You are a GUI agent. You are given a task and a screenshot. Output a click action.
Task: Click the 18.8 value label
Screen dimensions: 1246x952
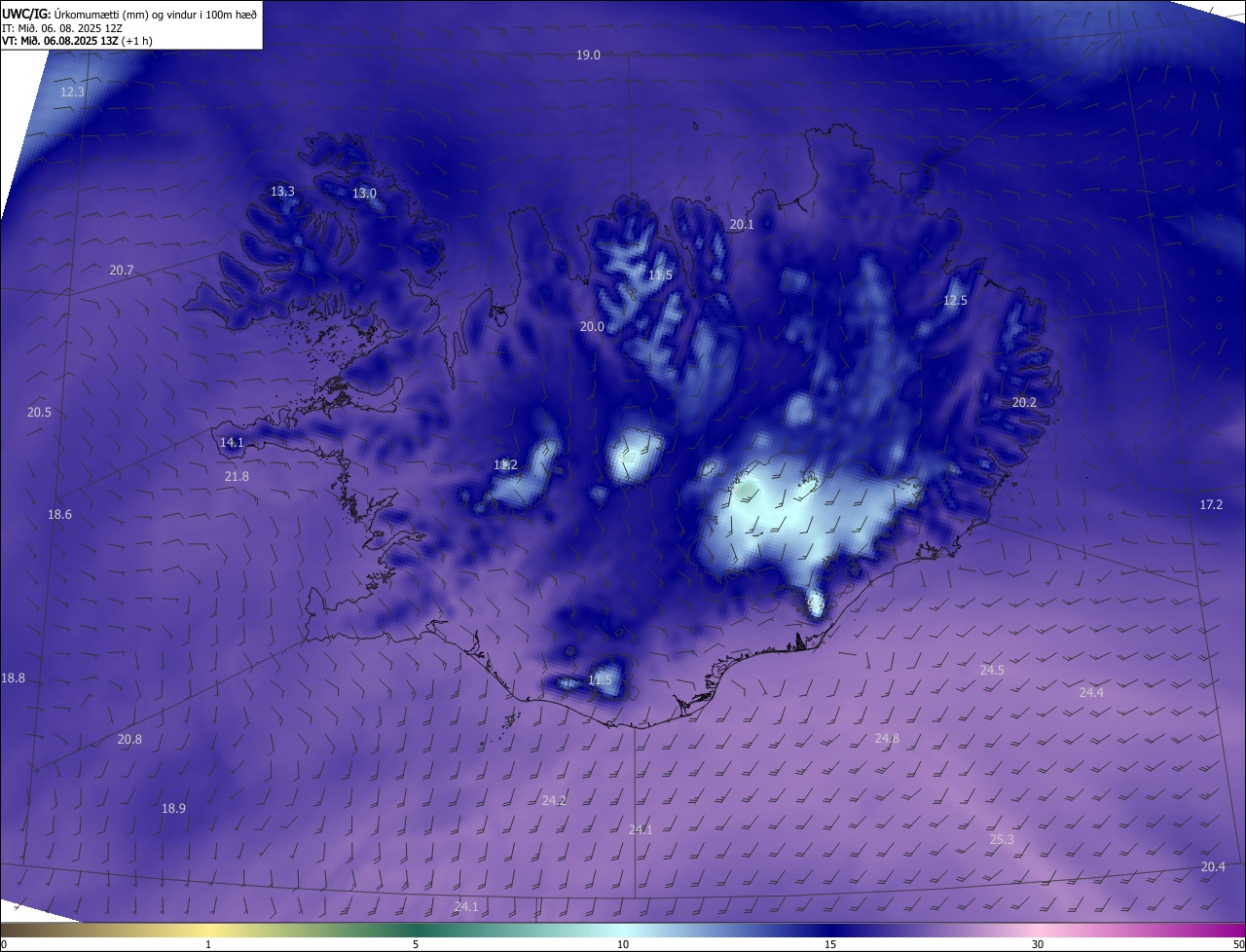pos(14,678)
